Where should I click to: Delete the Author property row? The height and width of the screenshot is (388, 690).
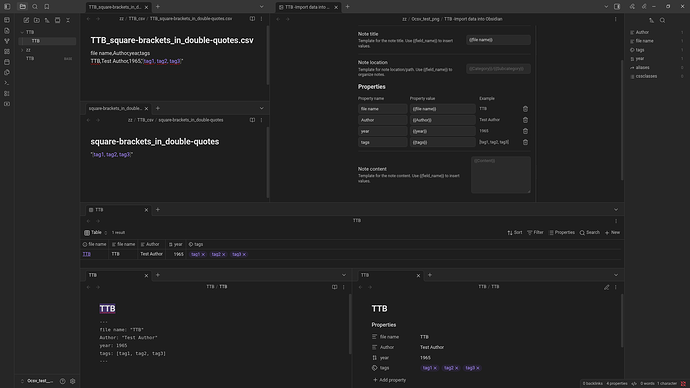(525, 120)
